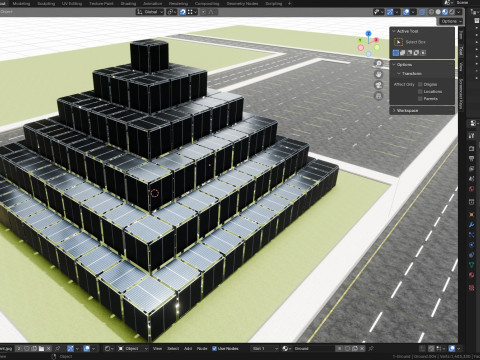Click the Select Box tool icon
This screenshot has height=360, width=480.
point(398,42)
